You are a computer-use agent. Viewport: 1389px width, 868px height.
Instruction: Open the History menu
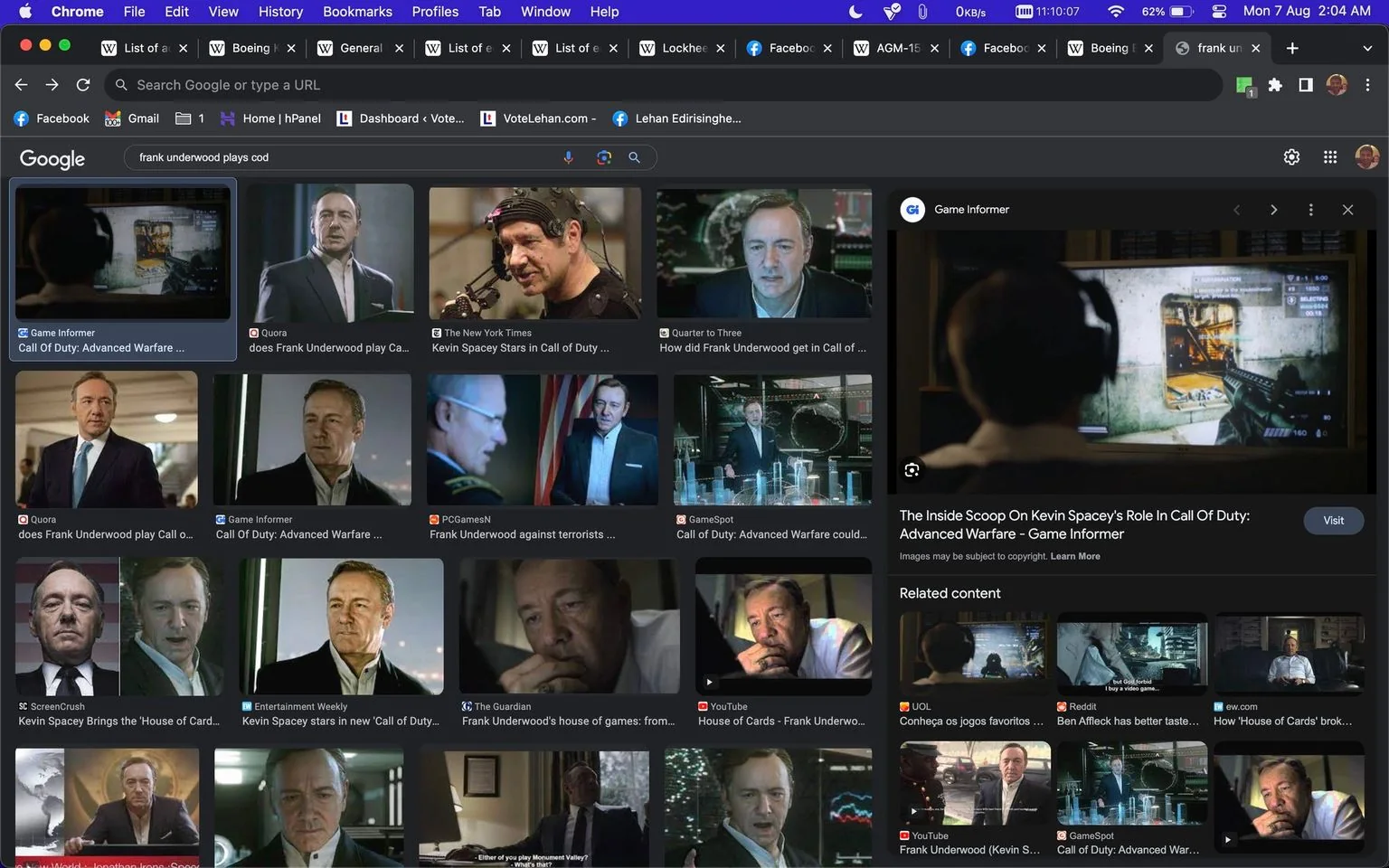tap(280, 12)
